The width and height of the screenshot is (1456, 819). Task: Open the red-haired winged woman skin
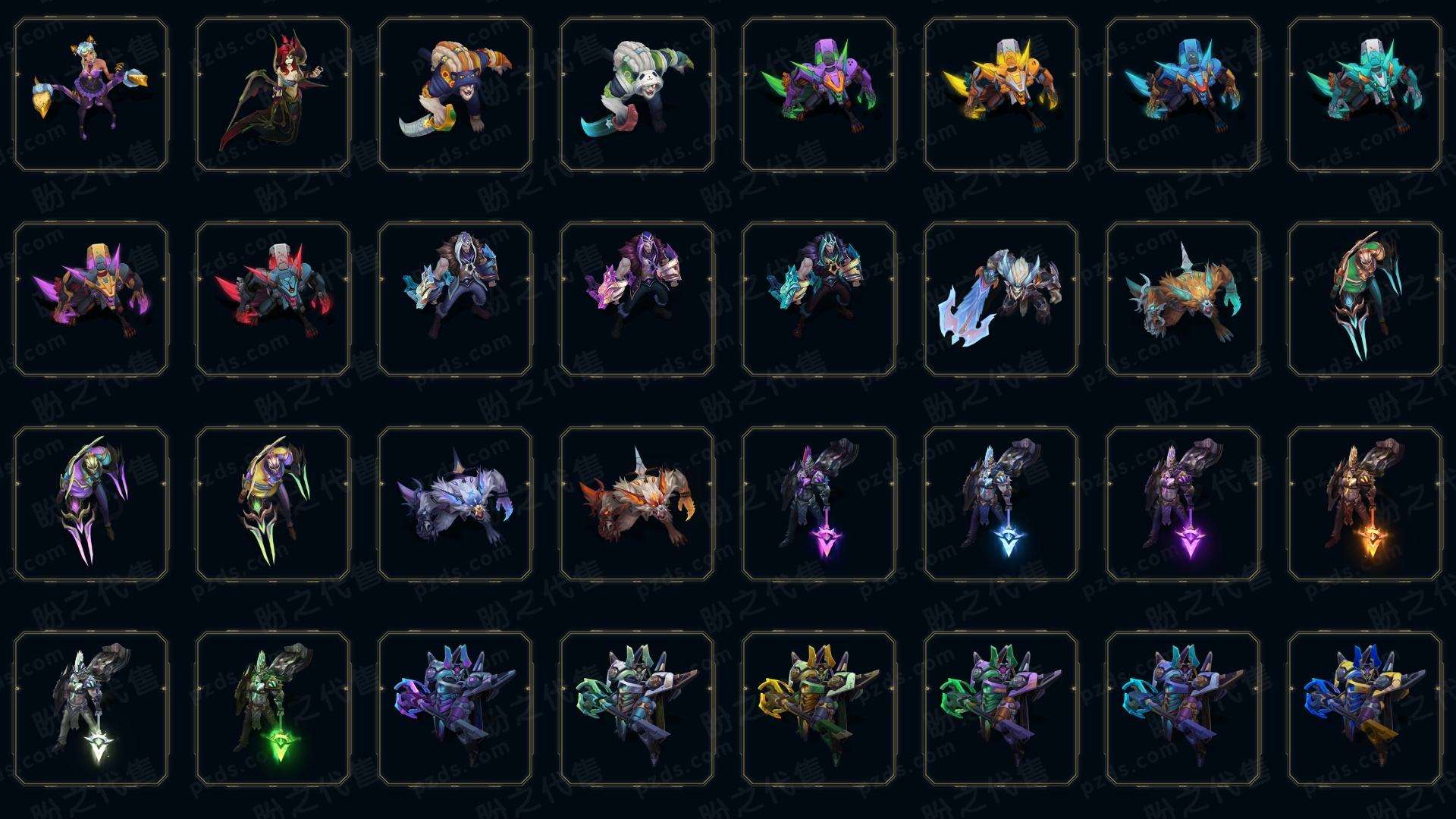pyautogui.click(x=273, y=95)
